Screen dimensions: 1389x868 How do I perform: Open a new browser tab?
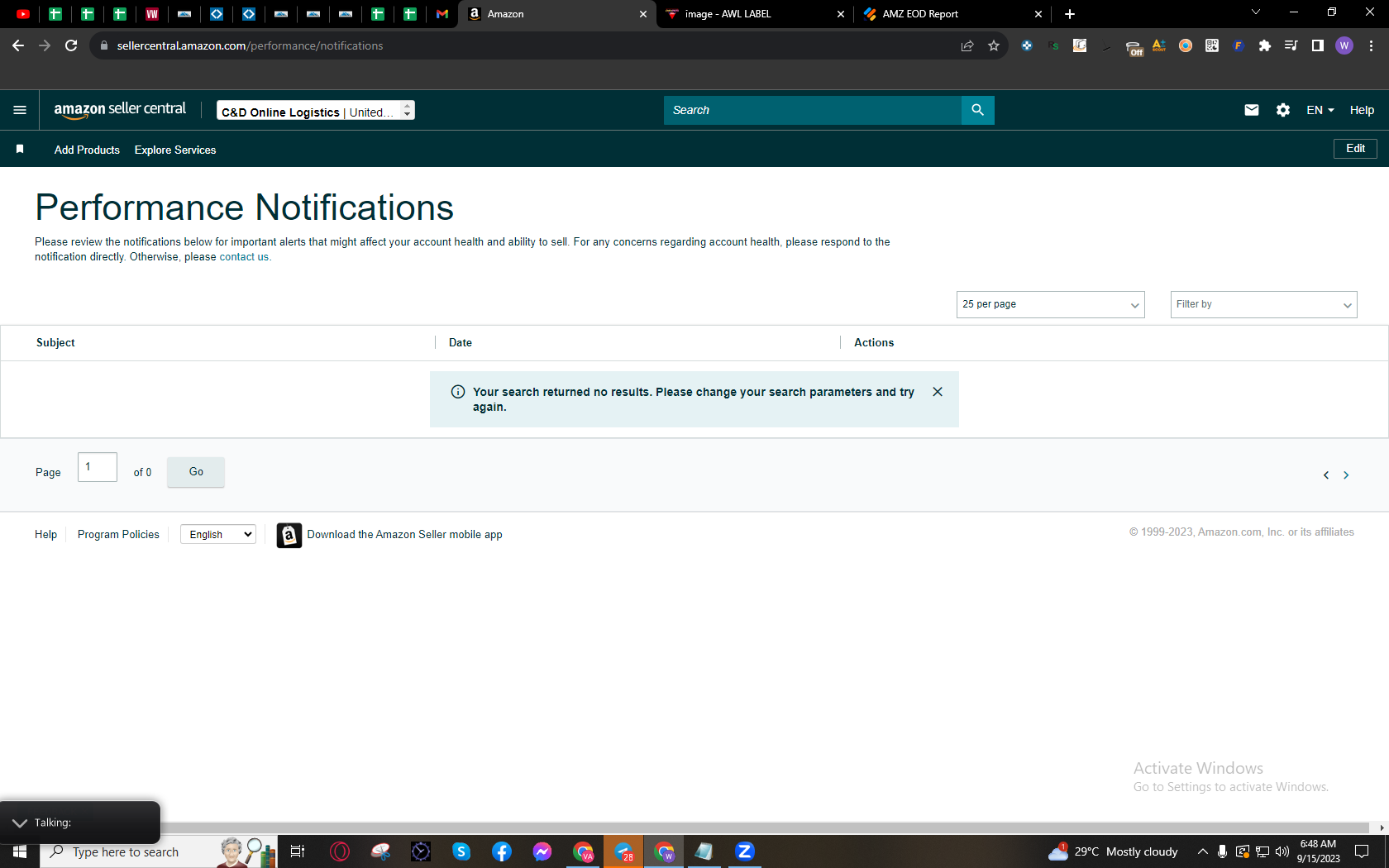(x=1070, y=14)
